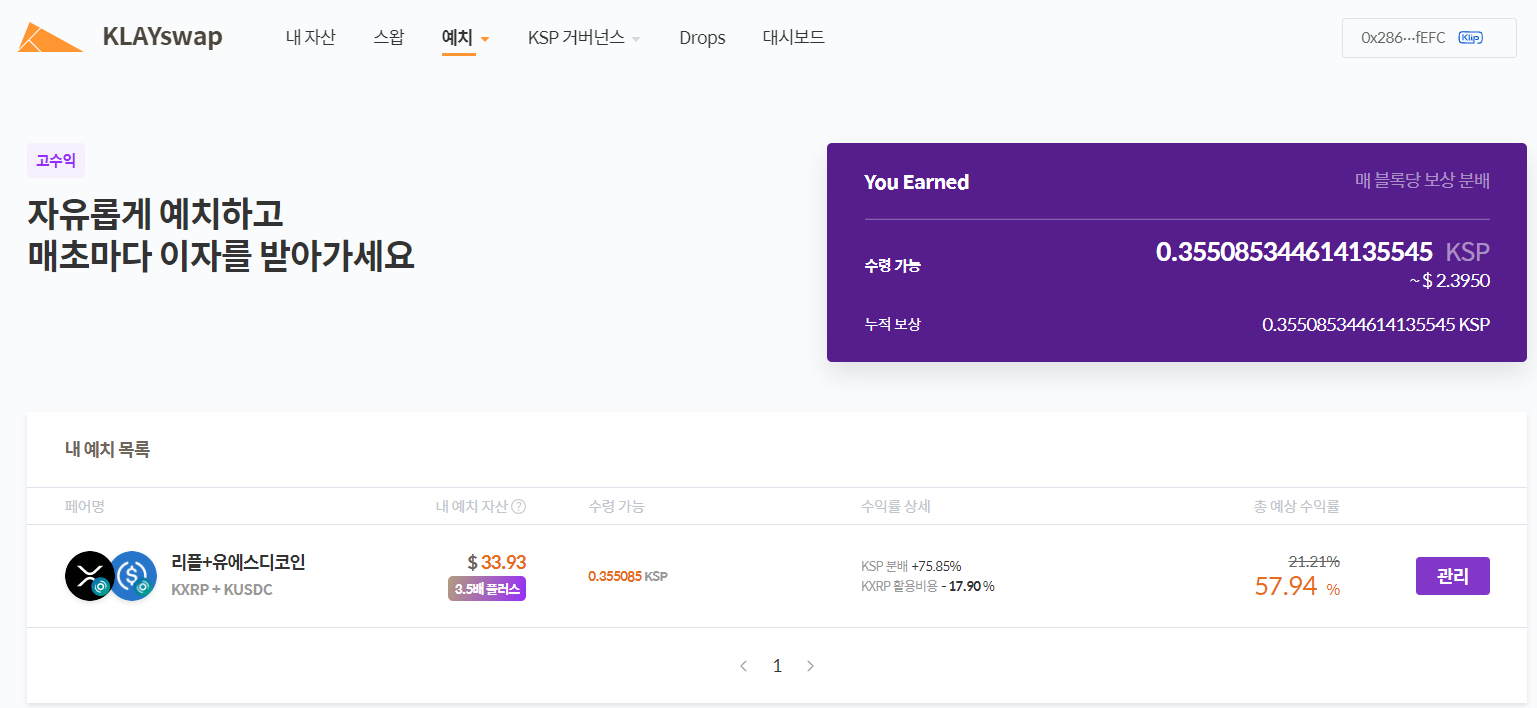Click the ~ $ 2.3950 value
Viewport: 1537px width, 708px height.
pos(1450,281)
